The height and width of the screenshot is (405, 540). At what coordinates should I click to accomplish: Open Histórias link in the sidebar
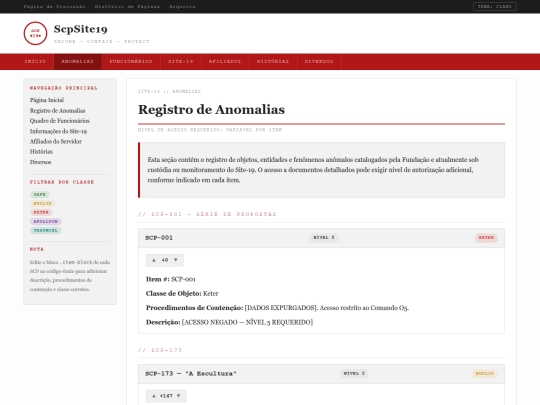pyautogui.click(x=41, y=152)
